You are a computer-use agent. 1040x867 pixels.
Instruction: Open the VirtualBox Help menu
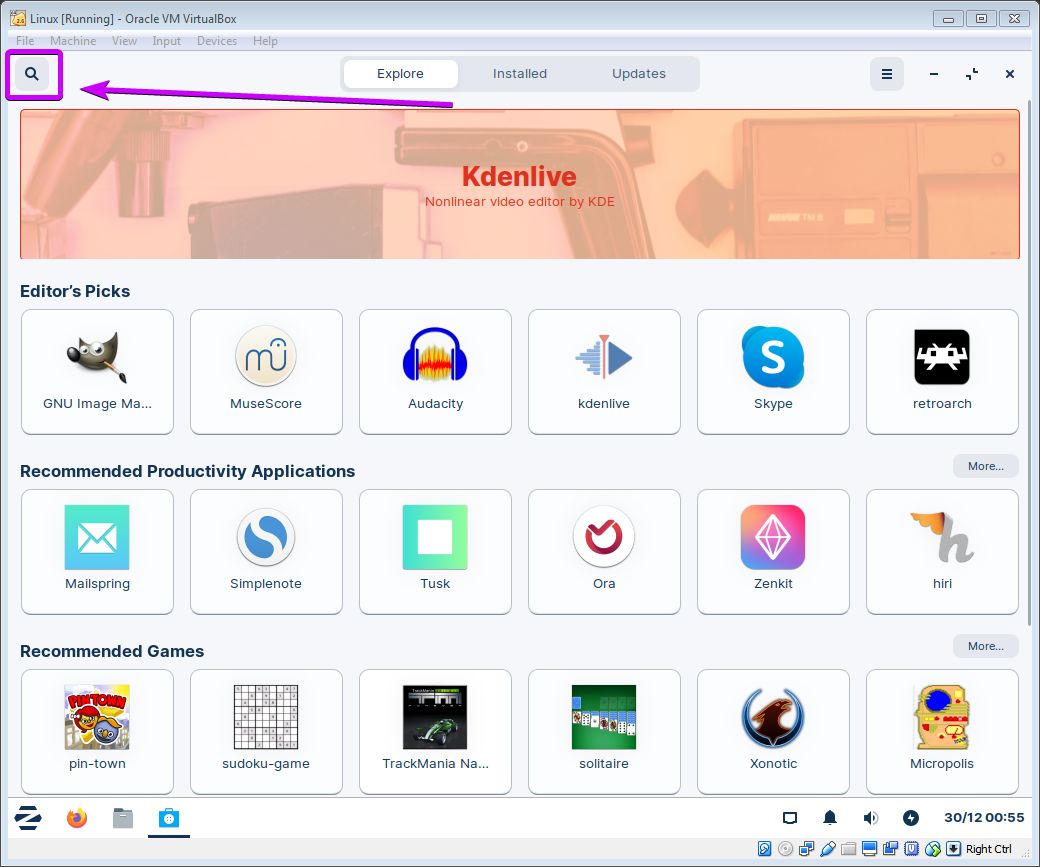[265, 40]
